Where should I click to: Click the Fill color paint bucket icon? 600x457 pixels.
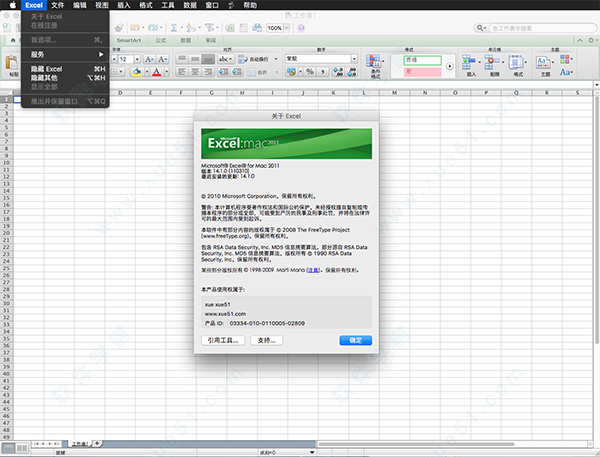[137, 72]
